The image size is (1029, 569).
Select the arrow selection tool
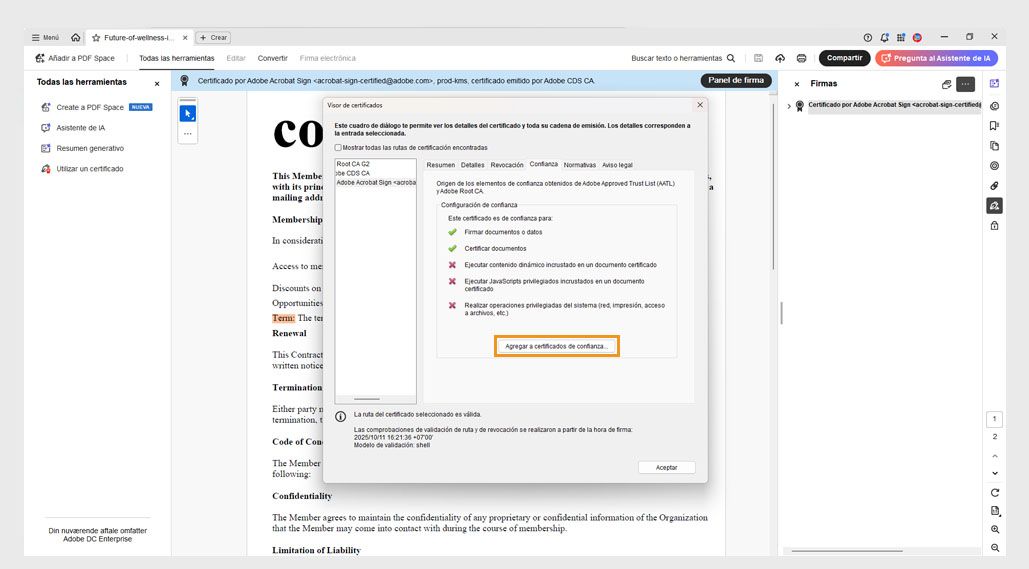188,114
